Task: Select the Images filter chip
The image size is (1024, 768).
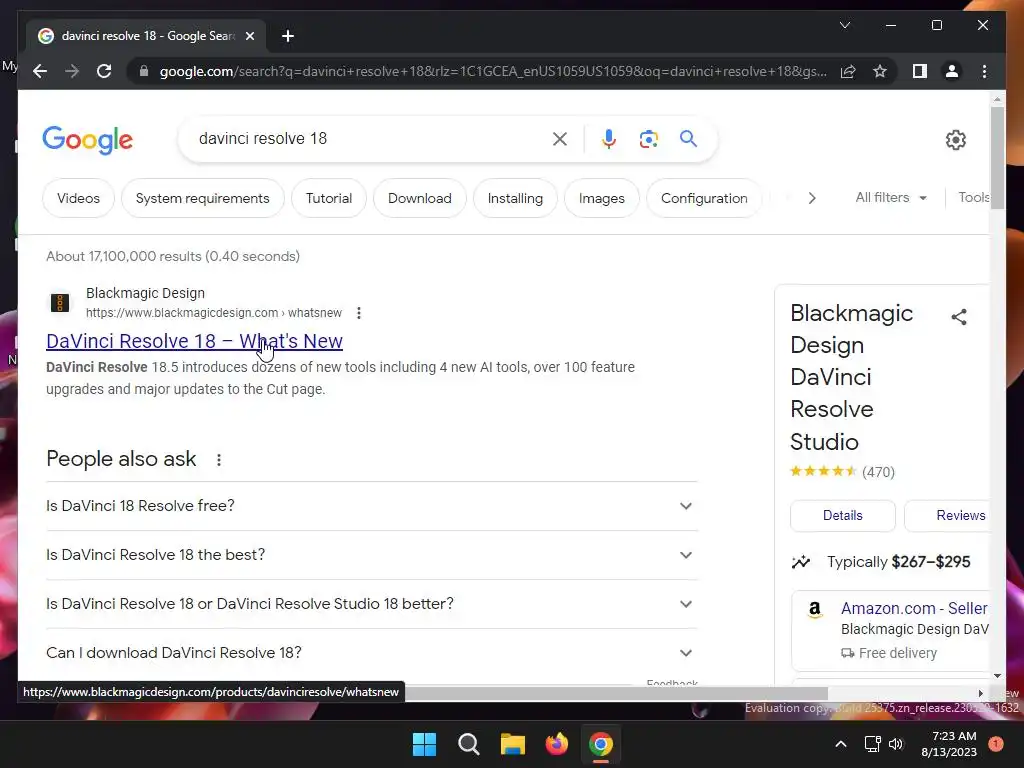Action: (x=601, y=198)
